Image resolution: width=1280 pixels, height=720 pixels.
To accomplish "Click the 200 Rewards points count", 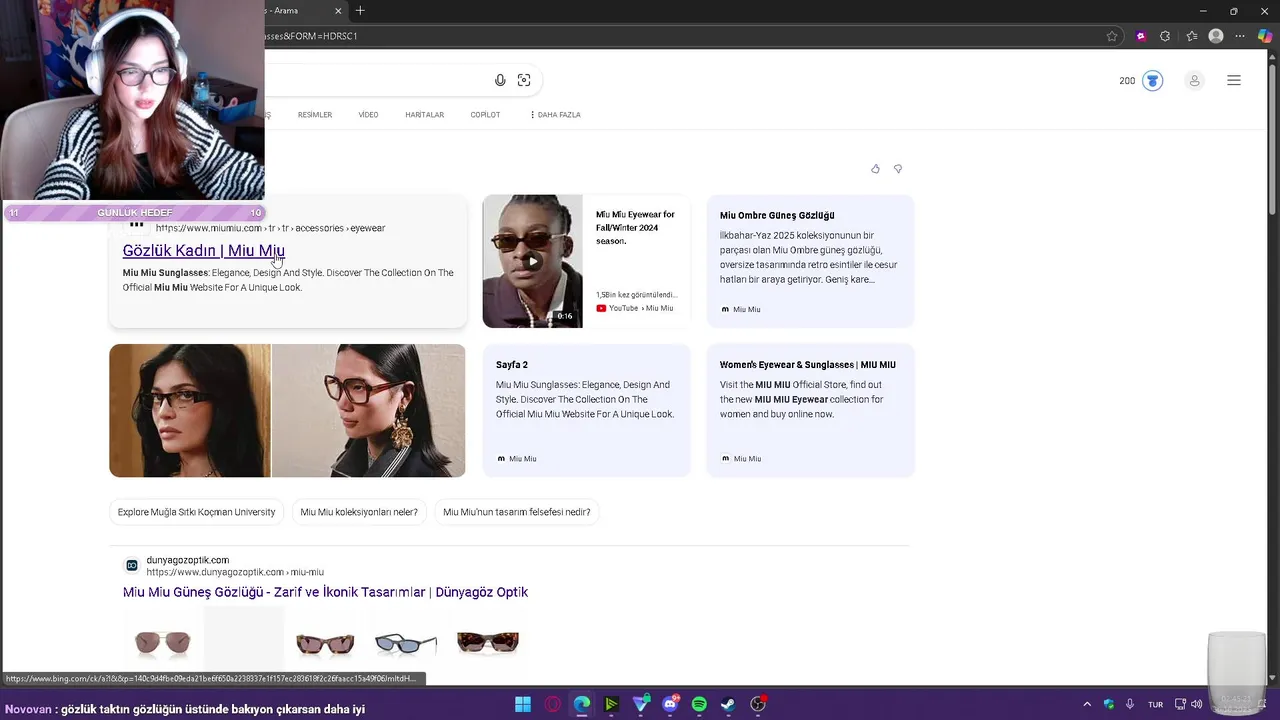I will (x=1127, y=81).
